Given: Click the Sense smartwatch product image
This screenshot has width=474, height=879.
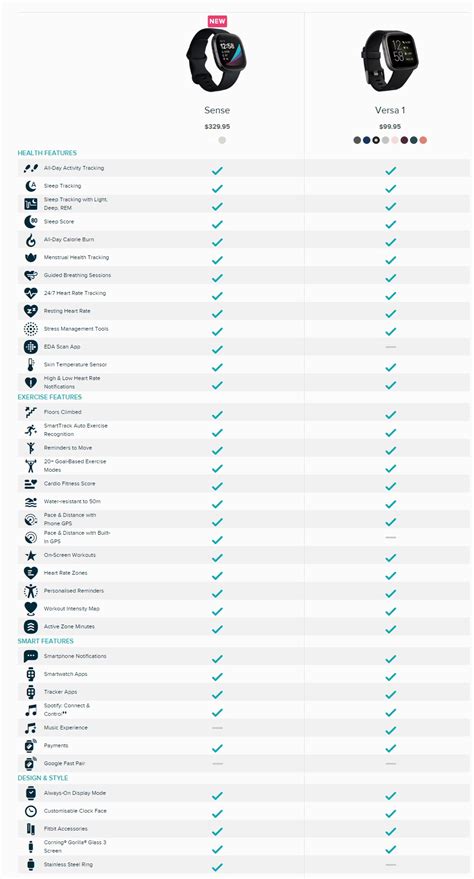Looking at the screenshot, I should [x=217, y=61].
